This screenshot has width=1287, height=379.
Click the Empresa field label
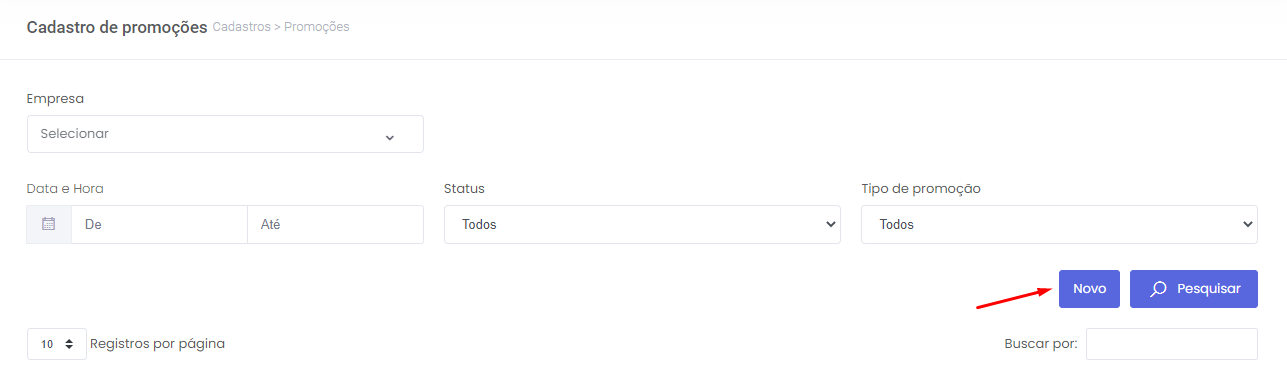point(55,99)
